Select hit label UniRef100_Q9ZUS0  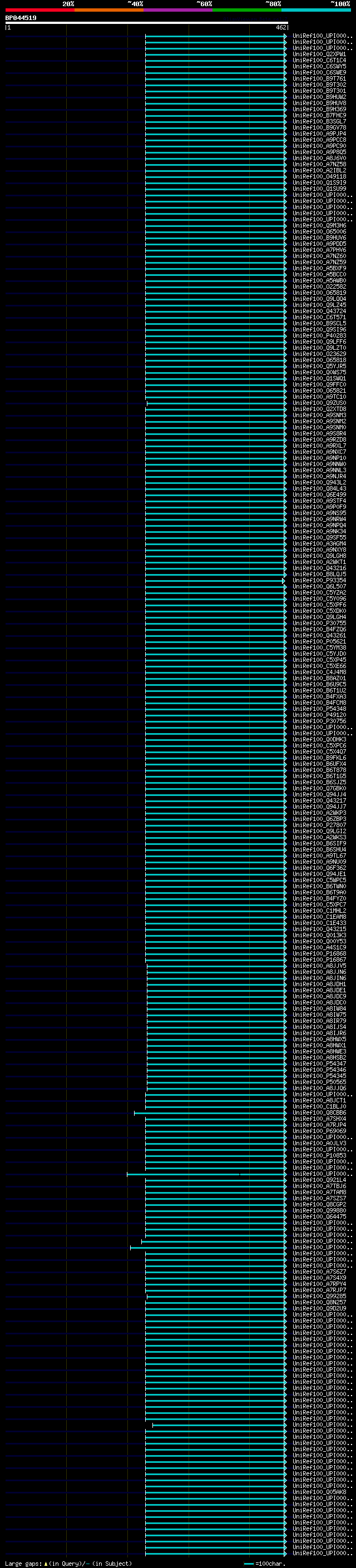point(319,403)
